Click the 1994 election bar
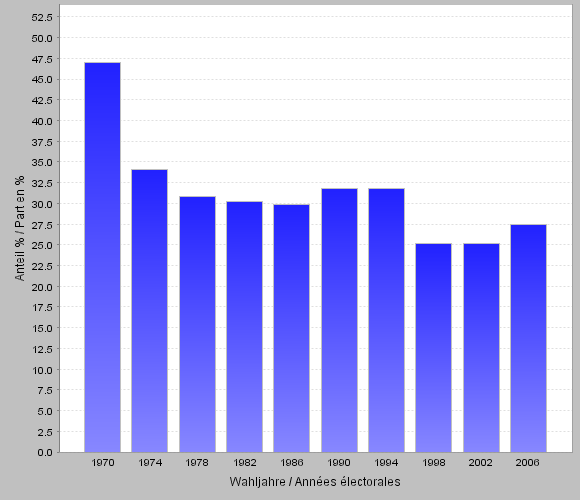Viewport: 580px width, 500px height. [x=386, y=320]
